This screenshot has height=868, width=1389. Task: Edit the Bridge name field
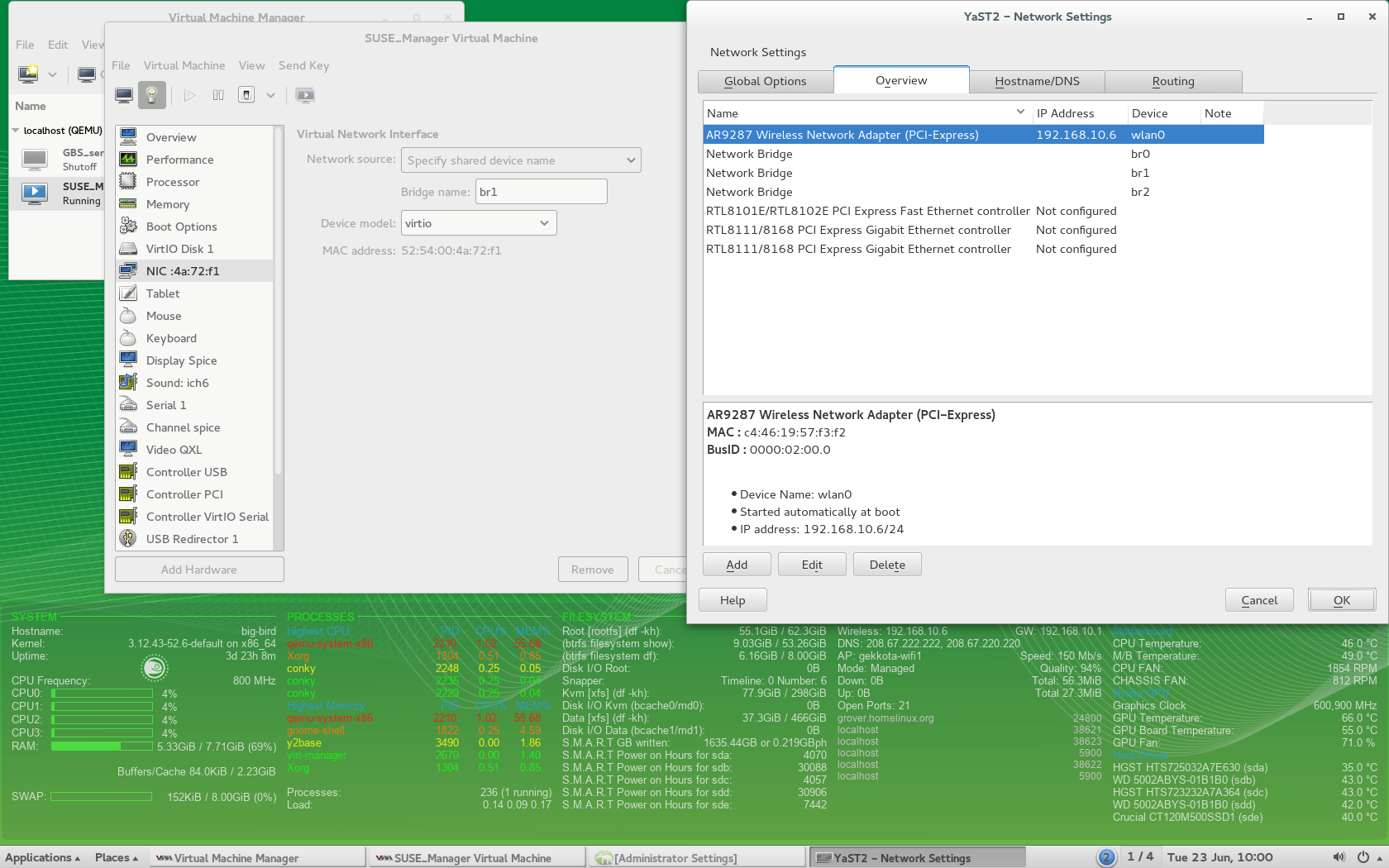[x=542, y=192]
